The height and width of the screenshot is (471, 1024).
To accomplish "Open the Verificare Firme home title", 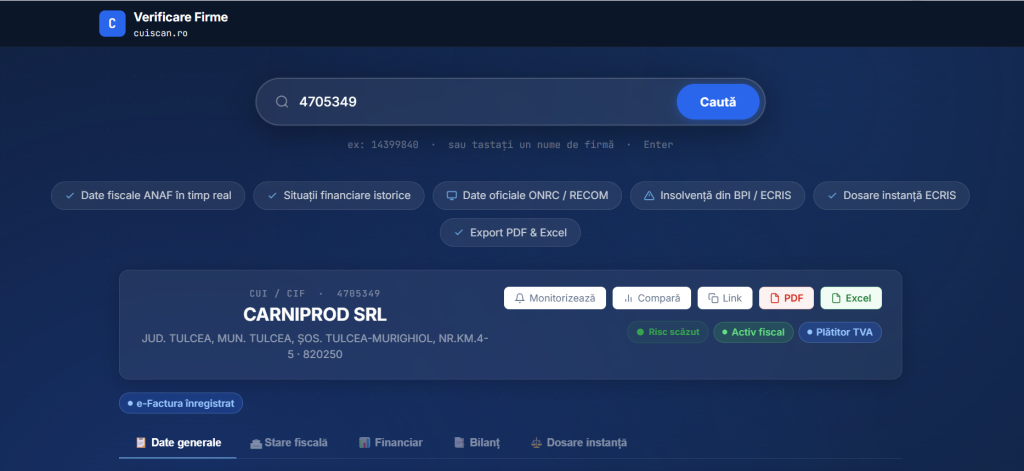I will (181, 18).
